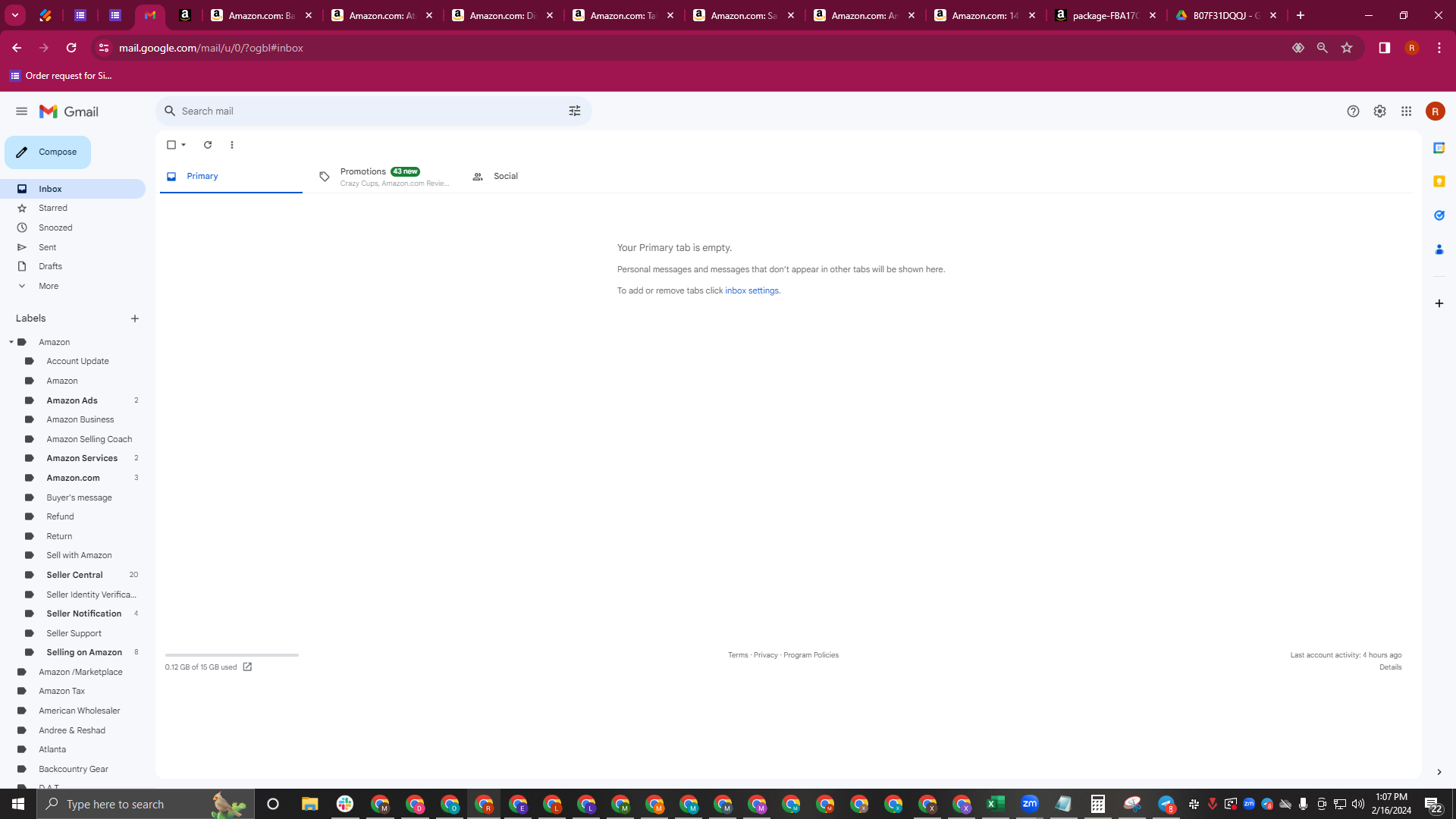Go back in browser
The image size is (1456, 819).
17,48
